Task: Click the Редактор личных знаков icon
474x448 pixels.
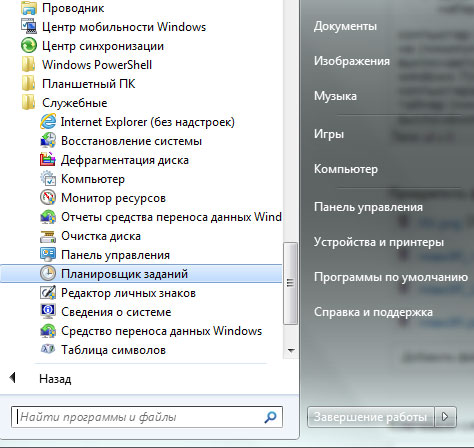Action: pos(48,293)
